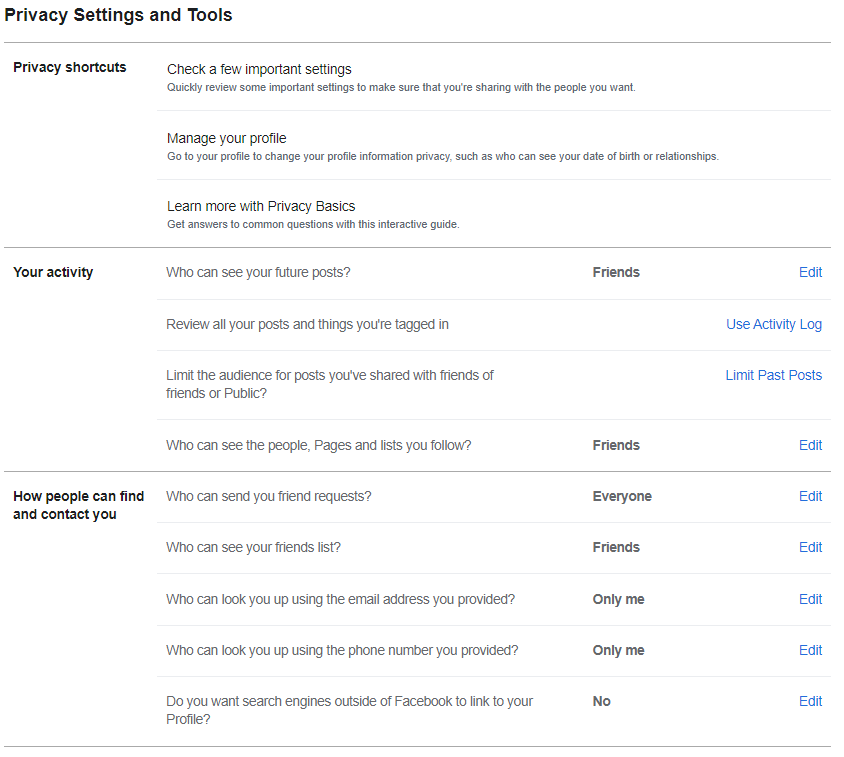This screenshot has width=844, height=757.
Task: Click 'Limit the audience for posts' question text
Action: tap(329, 384)
